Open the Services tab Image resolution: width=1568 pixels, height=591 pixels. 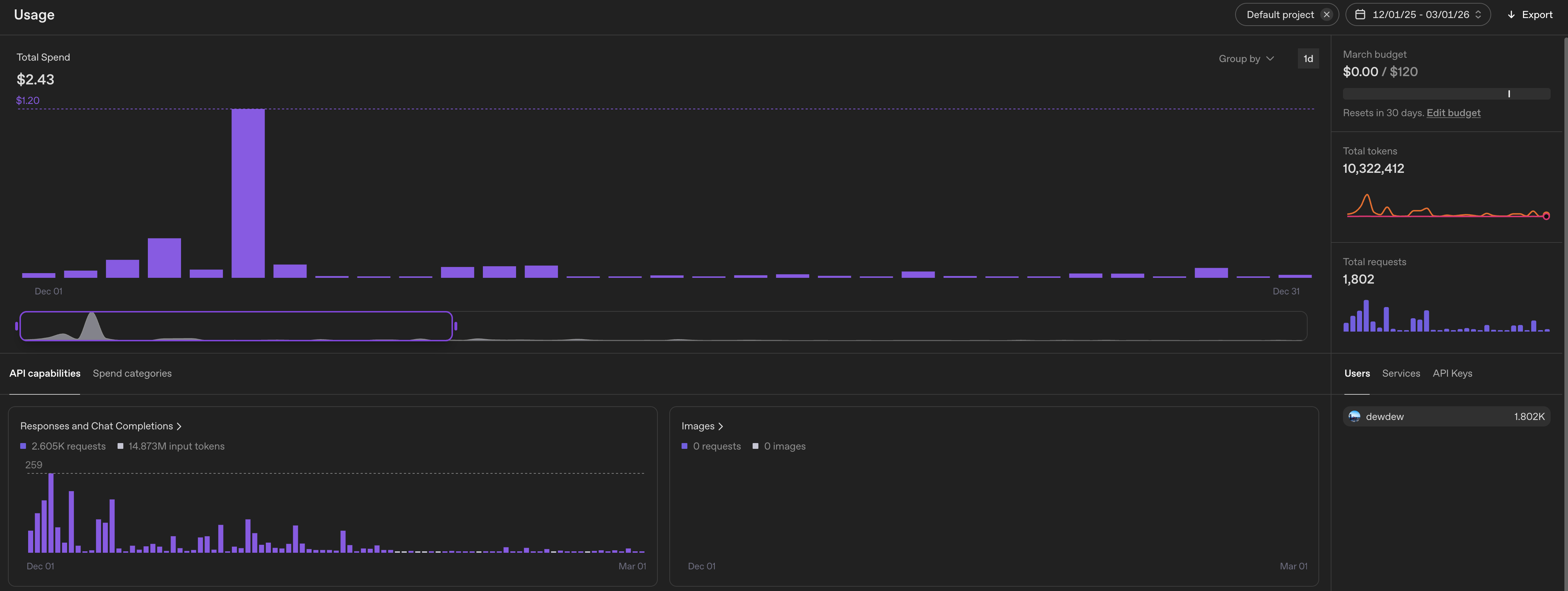click(1401, 373)
